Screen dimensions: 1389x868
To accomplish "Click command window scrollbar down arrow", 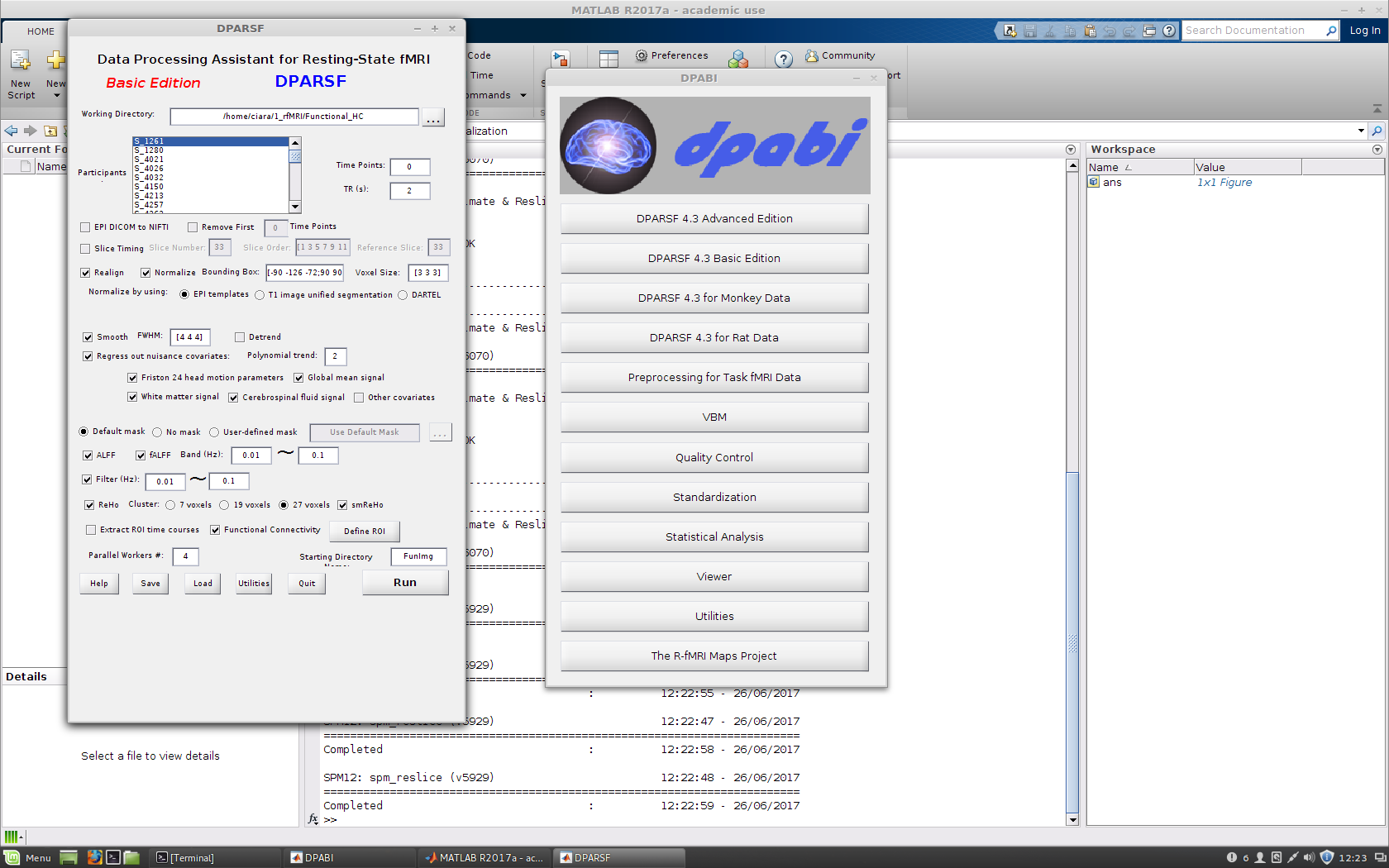I will [x=1072, y=820].
